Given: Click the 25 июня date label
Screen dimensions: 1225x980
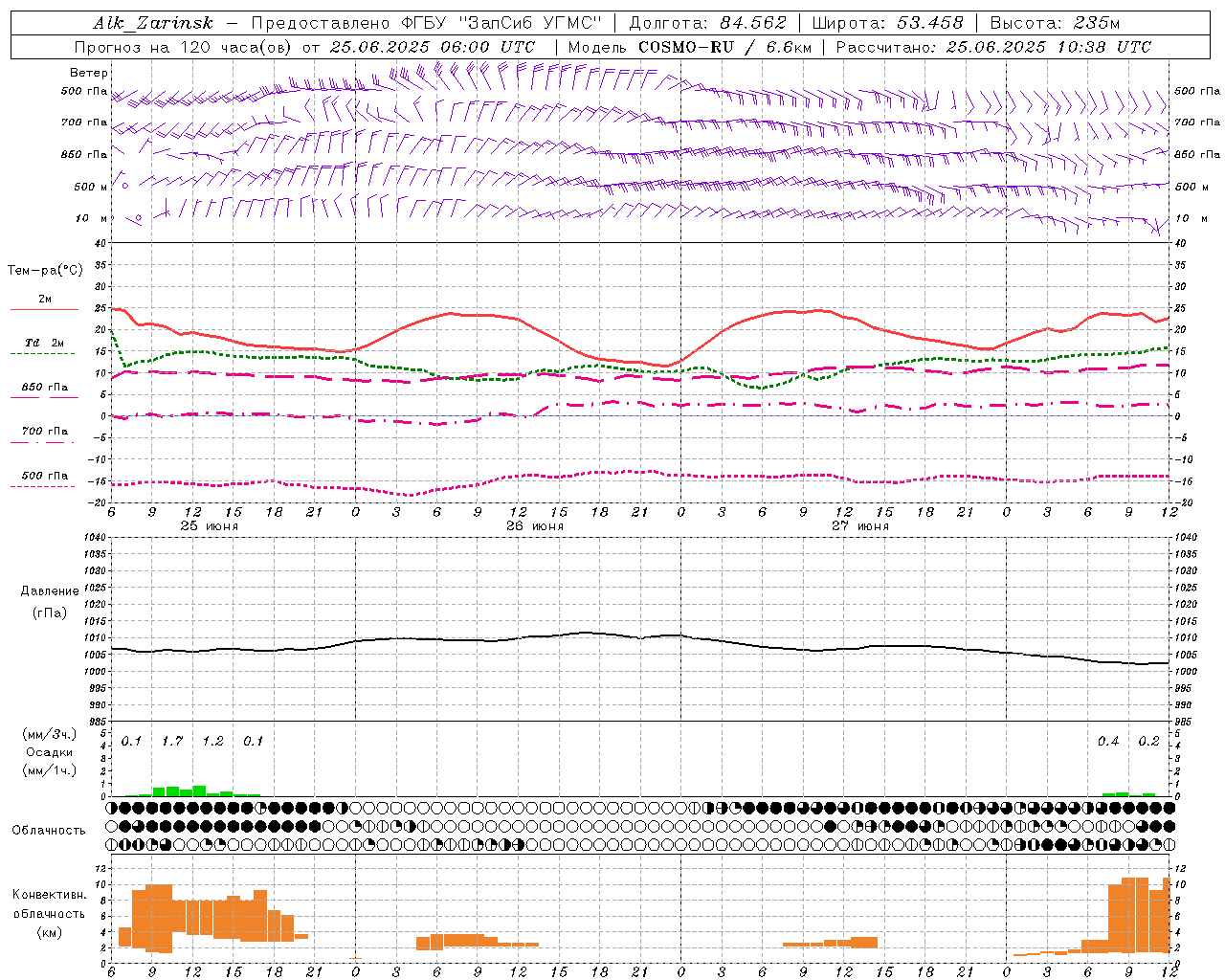Looking at the screenshot, I should (x=211, y=526).
